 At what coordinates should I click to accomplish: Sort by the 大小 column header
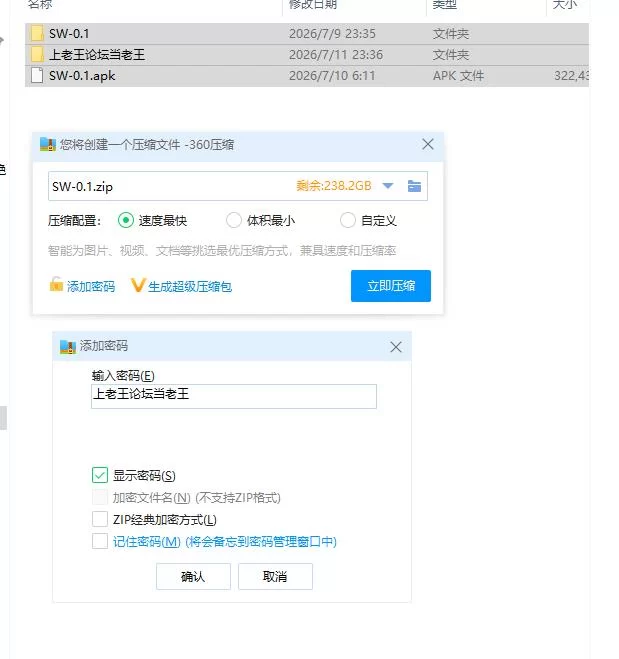tap(565, 5)
